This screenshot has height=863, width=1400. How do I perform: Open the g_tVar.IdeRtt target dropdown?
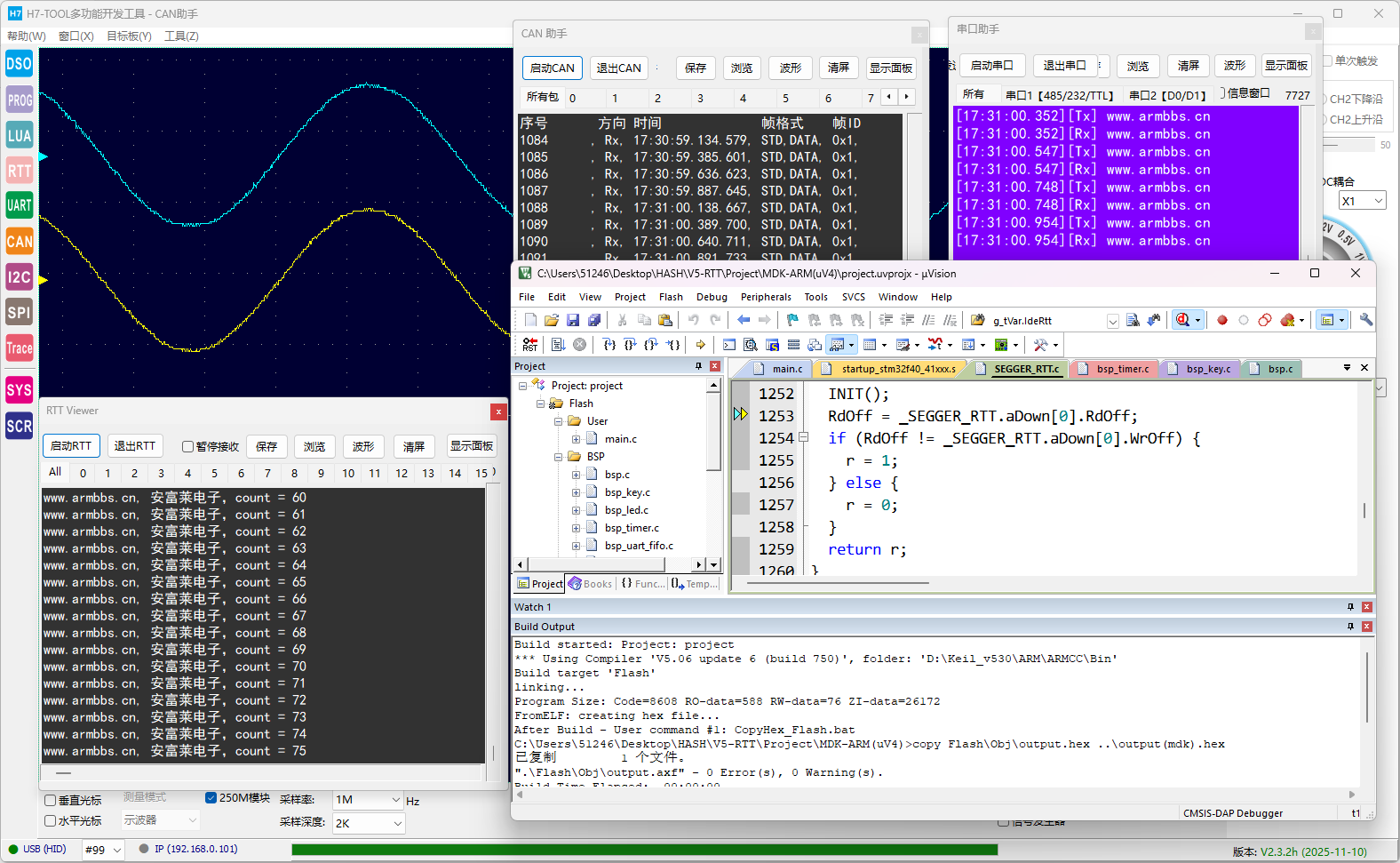pyautogui.click(x=1112, y=321)
